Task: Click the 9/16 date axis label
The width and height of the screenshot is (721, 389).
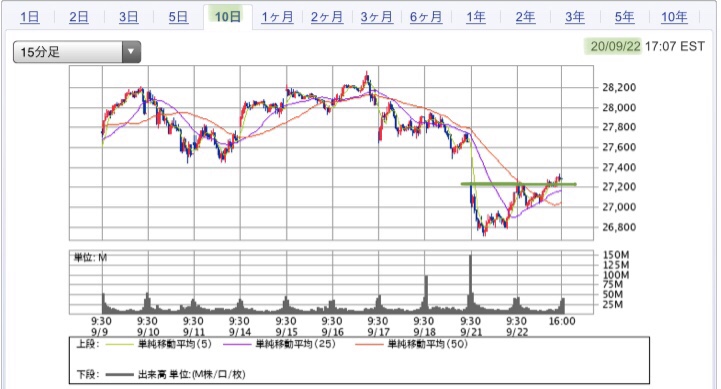Action: [x=332, y=332]
